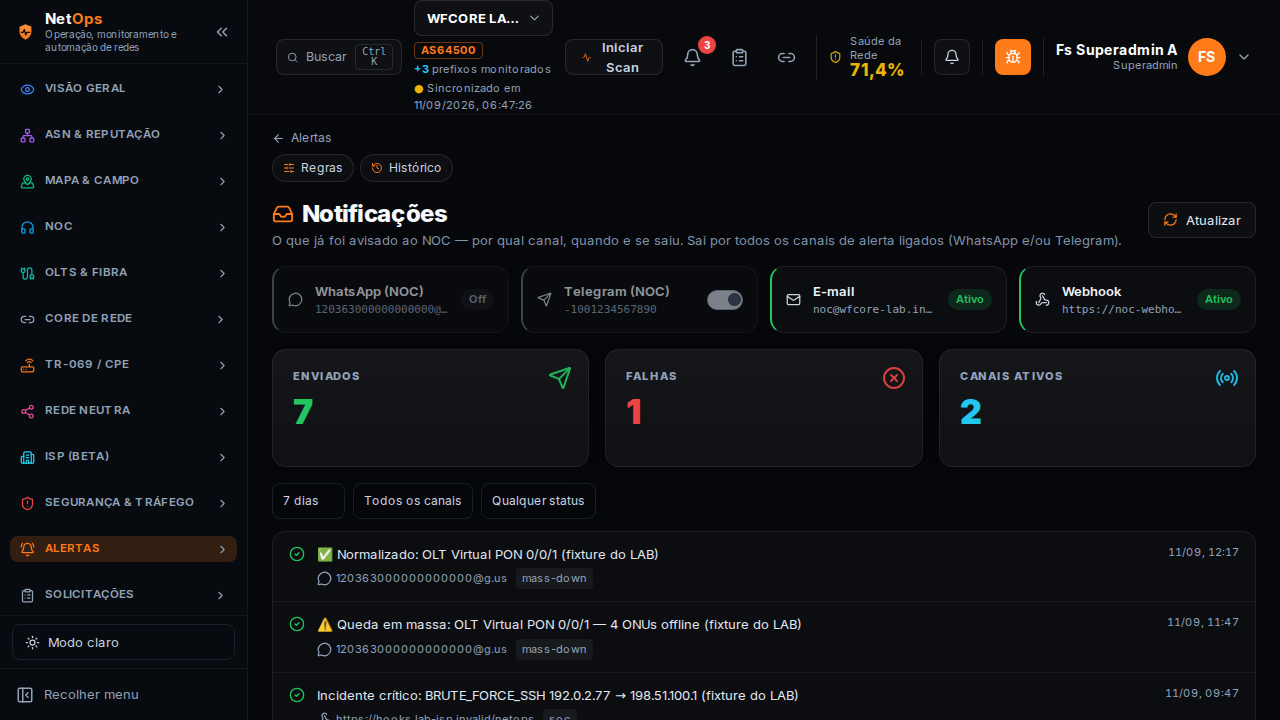Open the 7 dias period filter
Image resolution: width=1280 pixels, height=720 pixels.
pos(308,501)
